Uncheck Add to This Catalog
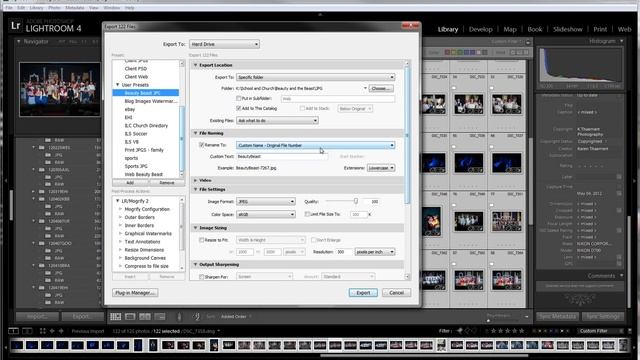The height and width of the screenshot is (360, 640). pyautogui.click(x=239, y=108)
